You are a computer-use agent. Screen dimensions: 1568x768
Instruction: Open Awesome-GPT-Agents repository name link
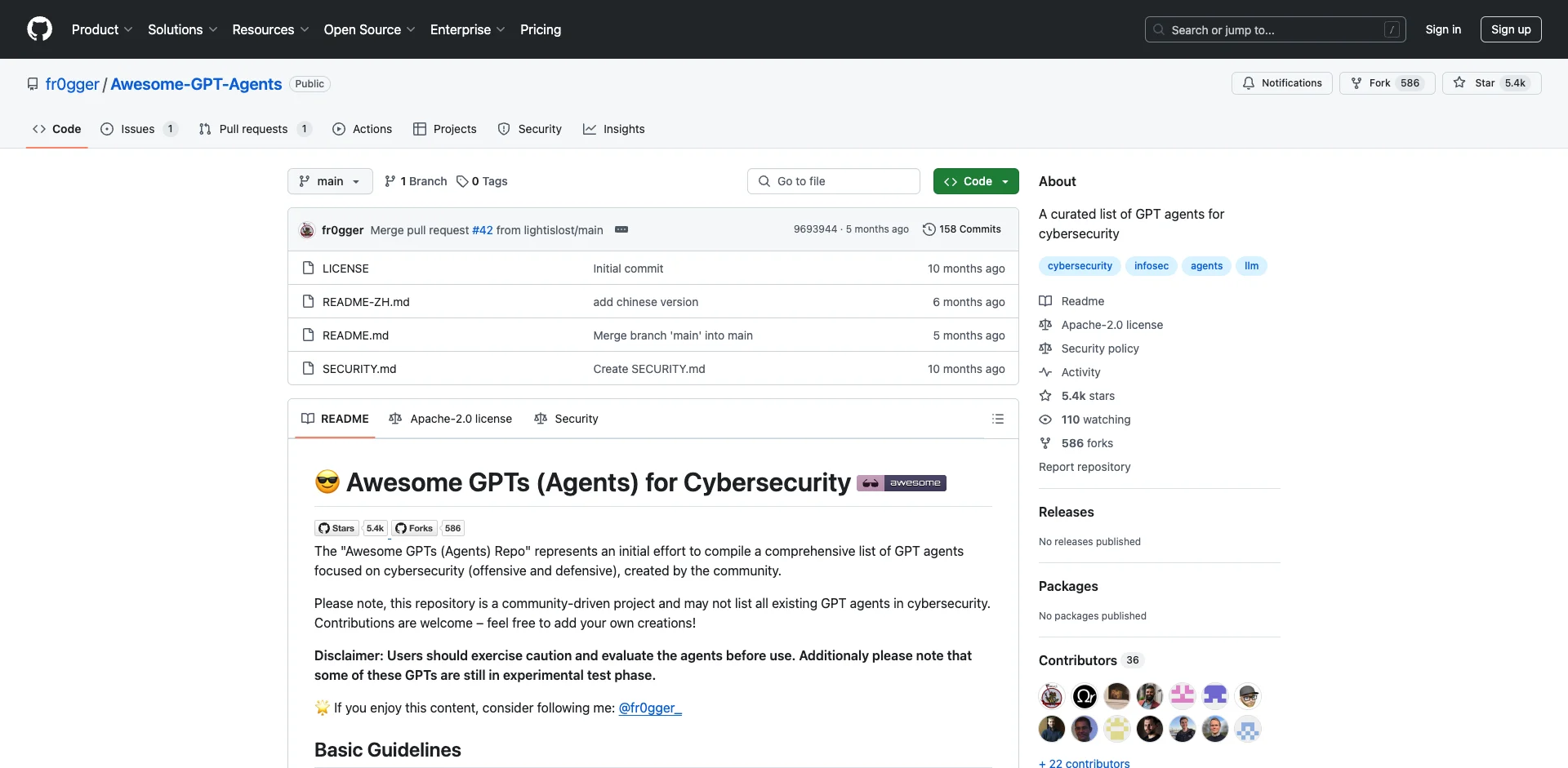click(196, 84)
